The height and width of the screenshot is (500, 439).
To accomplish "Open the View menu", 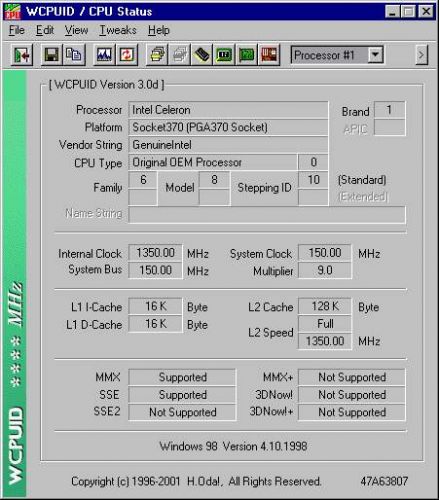I will [76, 30].
